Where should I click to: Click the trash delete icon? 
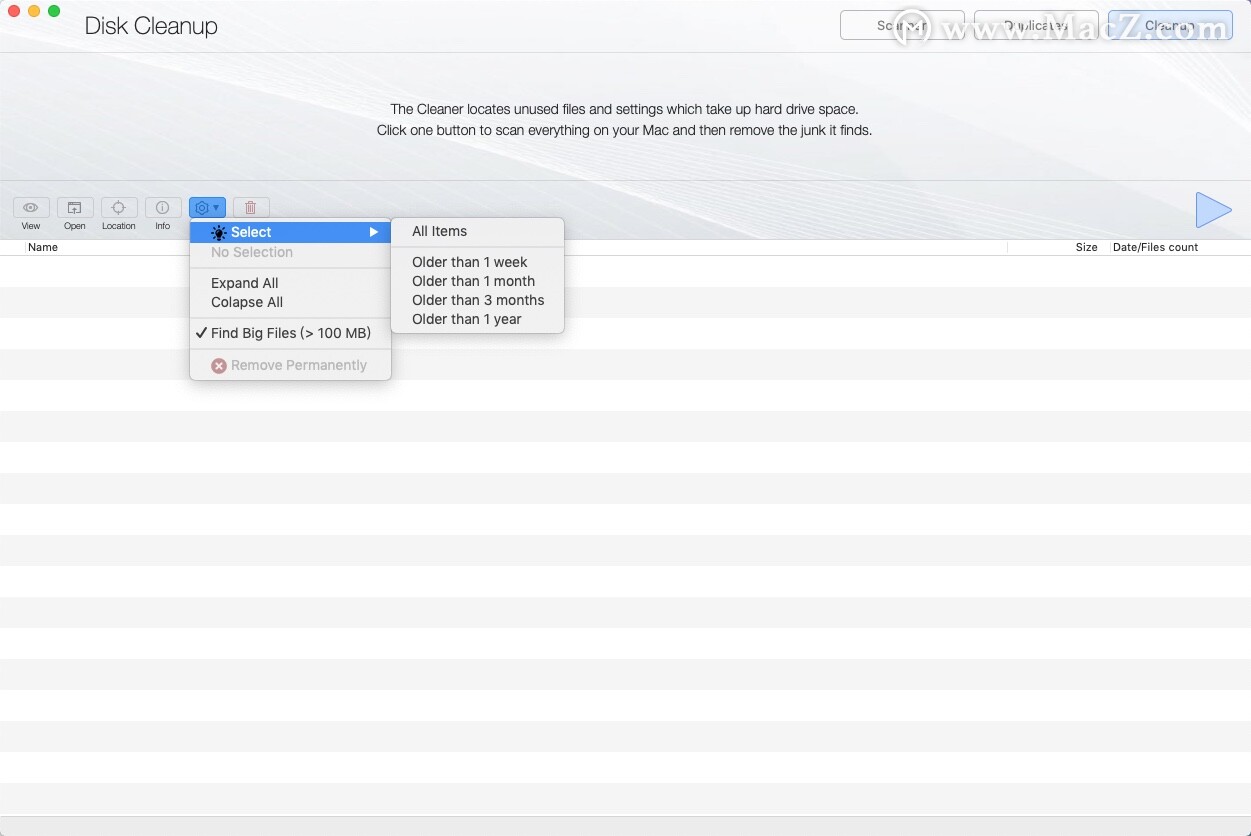click(251, 208)
